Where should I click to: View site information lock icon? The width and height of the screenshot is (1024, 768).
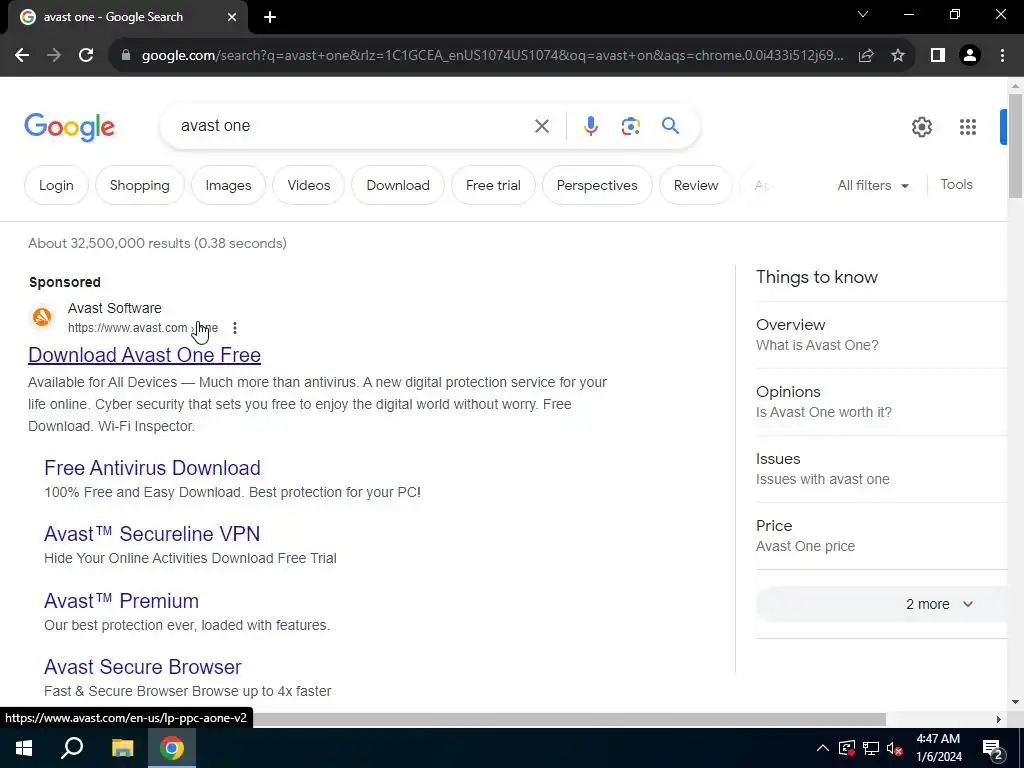[x=126, y=56]
